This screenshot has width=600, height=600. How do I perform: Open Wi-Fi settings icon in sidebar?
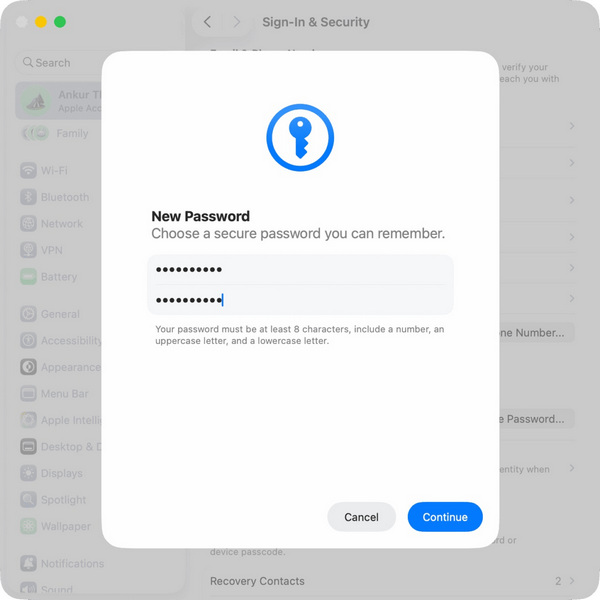(28, 170)
